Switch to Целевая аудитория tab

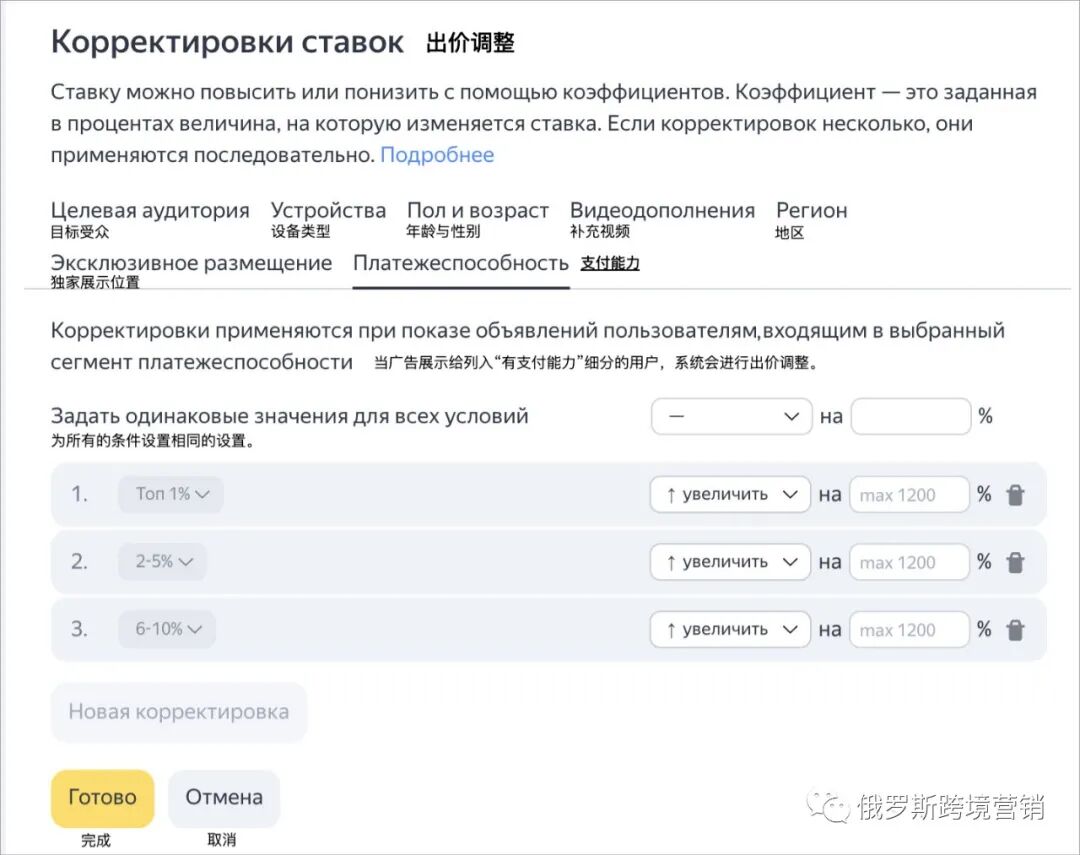[150, 210]
